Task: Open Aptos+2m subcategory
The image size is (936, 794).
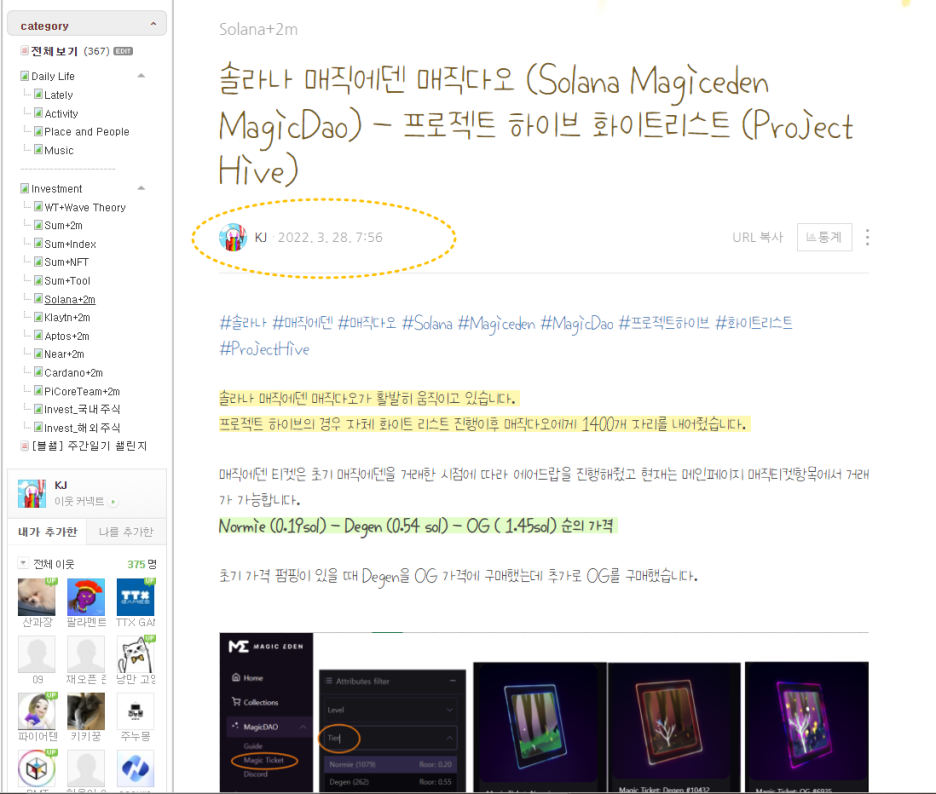Action: pyautogui.click(x=66, y=336)
